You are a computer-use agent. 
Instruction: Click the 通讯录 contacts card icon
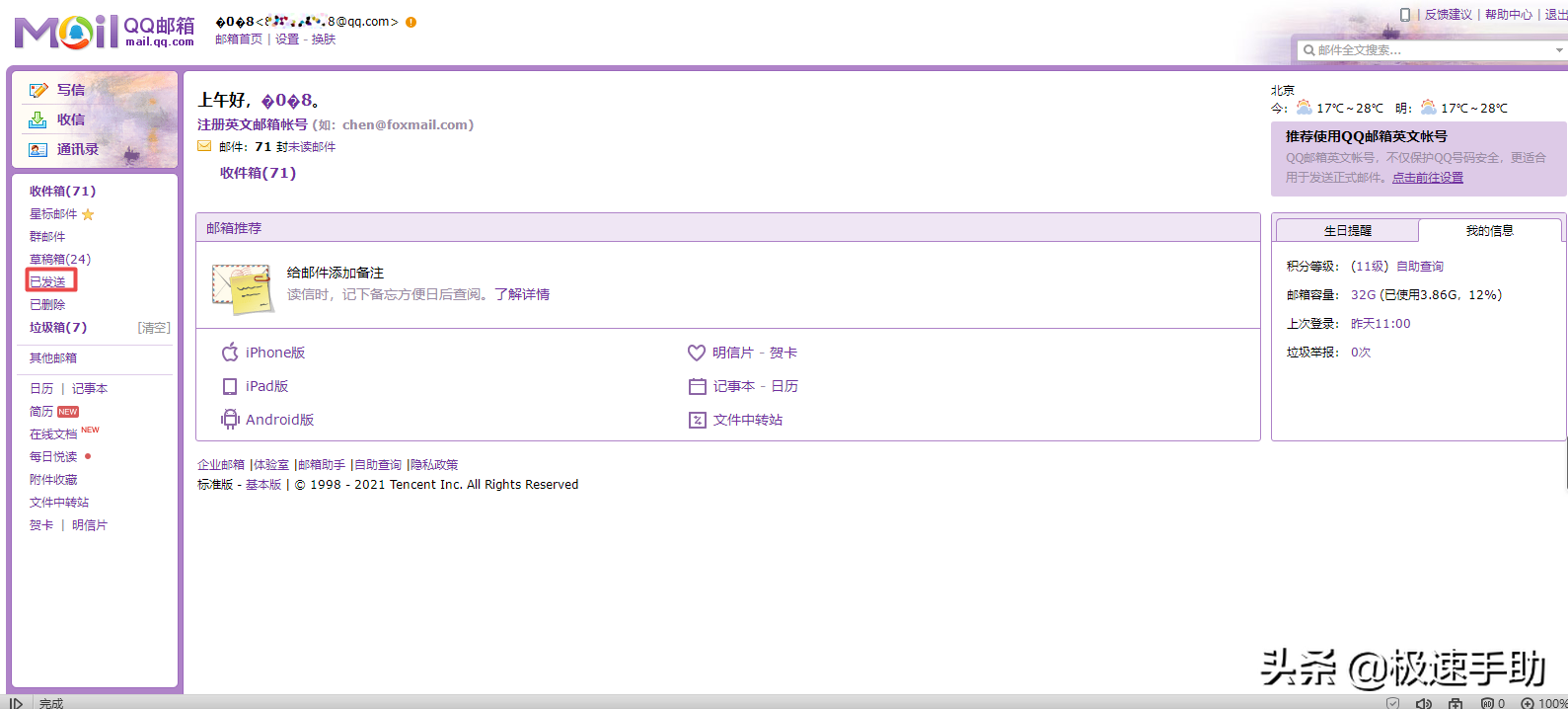click(x=38, y=150)
